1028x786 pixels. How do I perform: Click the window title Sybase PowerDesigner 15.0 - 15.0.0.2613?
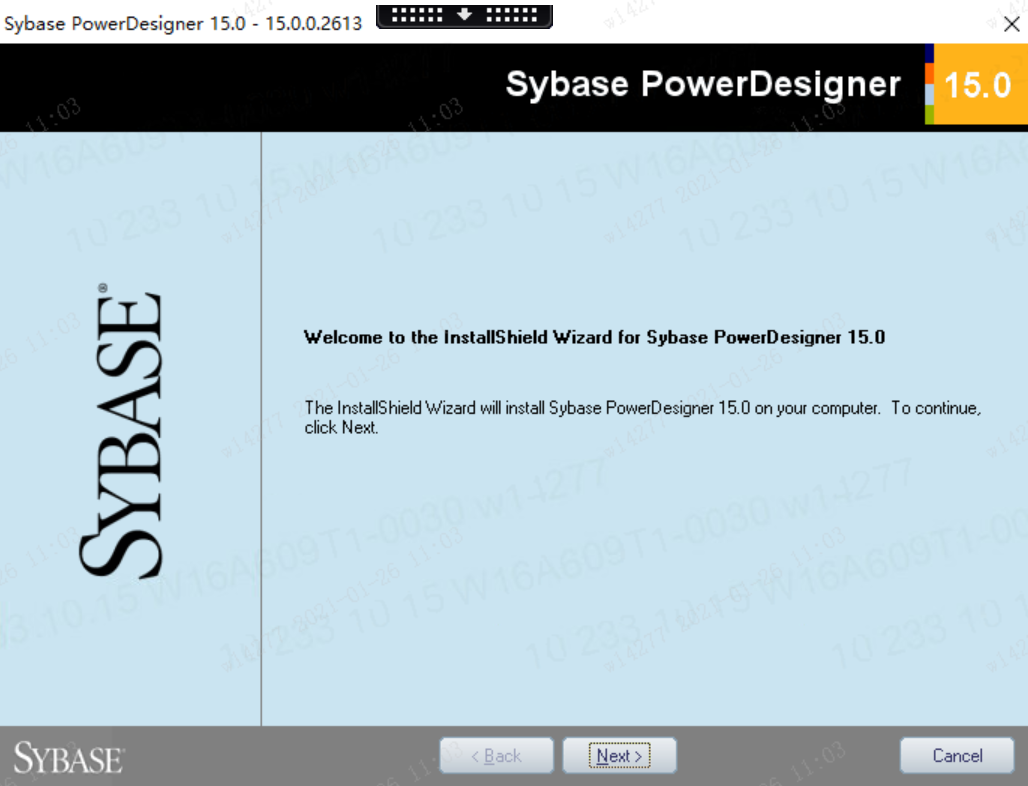(183, 24)
